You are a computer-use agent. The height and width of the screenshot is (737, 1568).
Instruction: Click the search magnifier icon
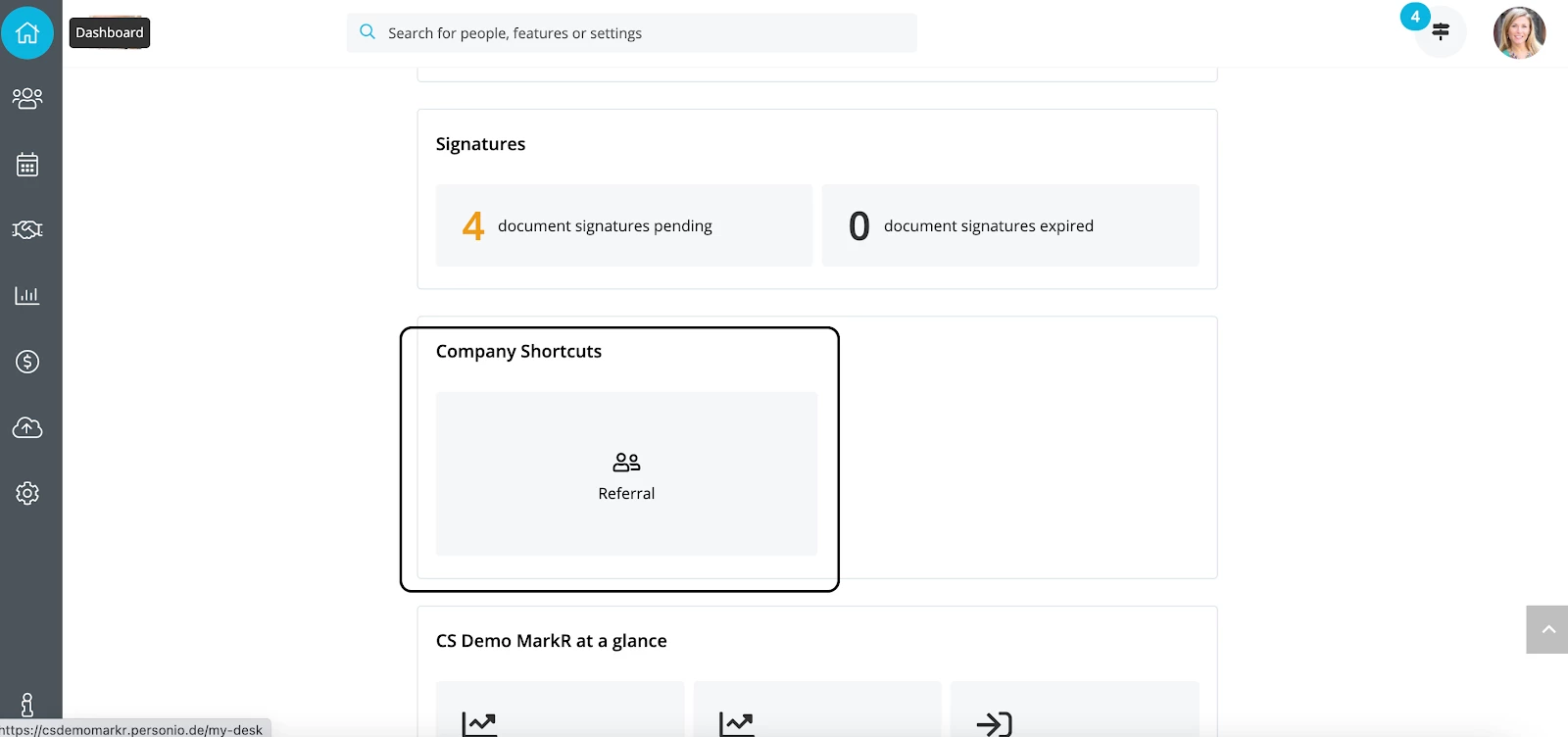(367, 32)
